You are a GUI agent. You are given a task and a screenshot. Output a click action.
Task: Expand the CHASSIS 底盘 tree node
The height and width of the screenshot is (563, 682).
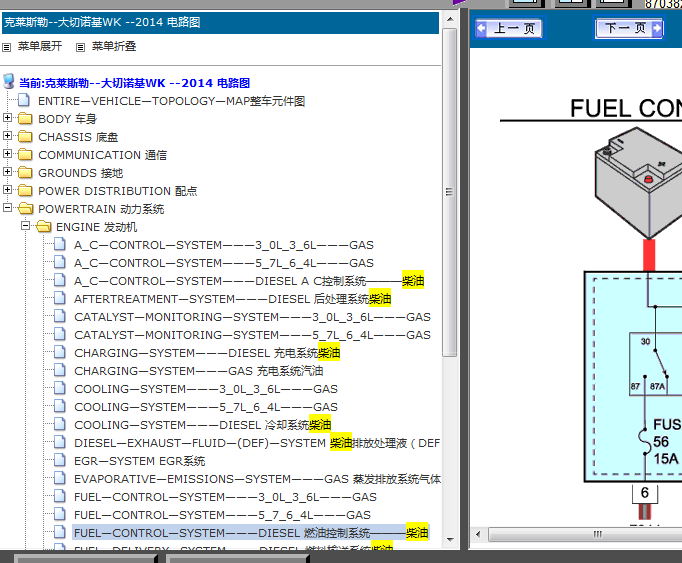coord(7,136)
